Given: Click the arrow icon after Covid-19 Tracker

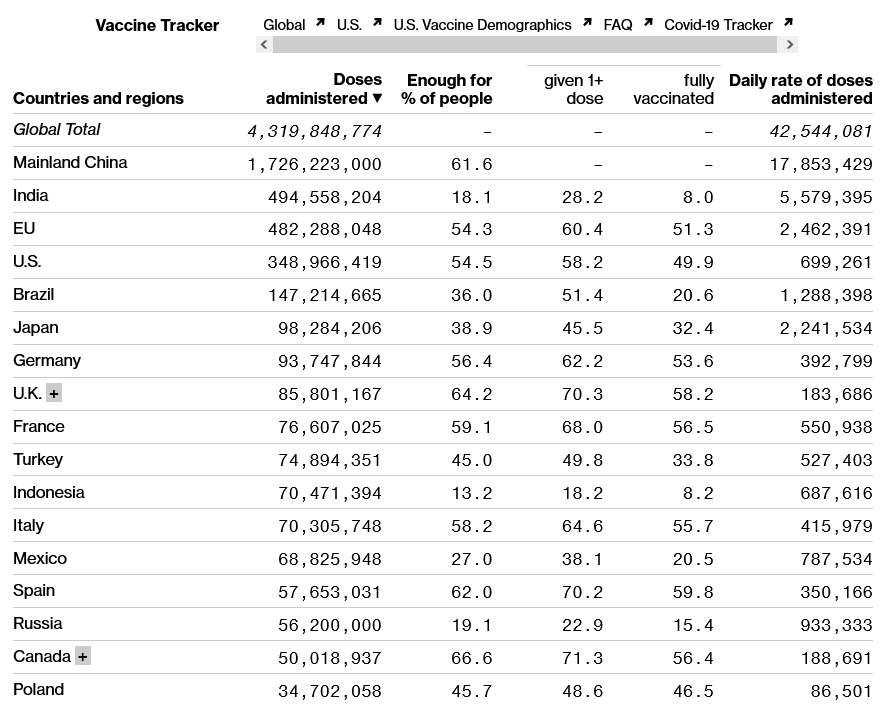Looking at the screenshot, I should [x=788, y=22].
